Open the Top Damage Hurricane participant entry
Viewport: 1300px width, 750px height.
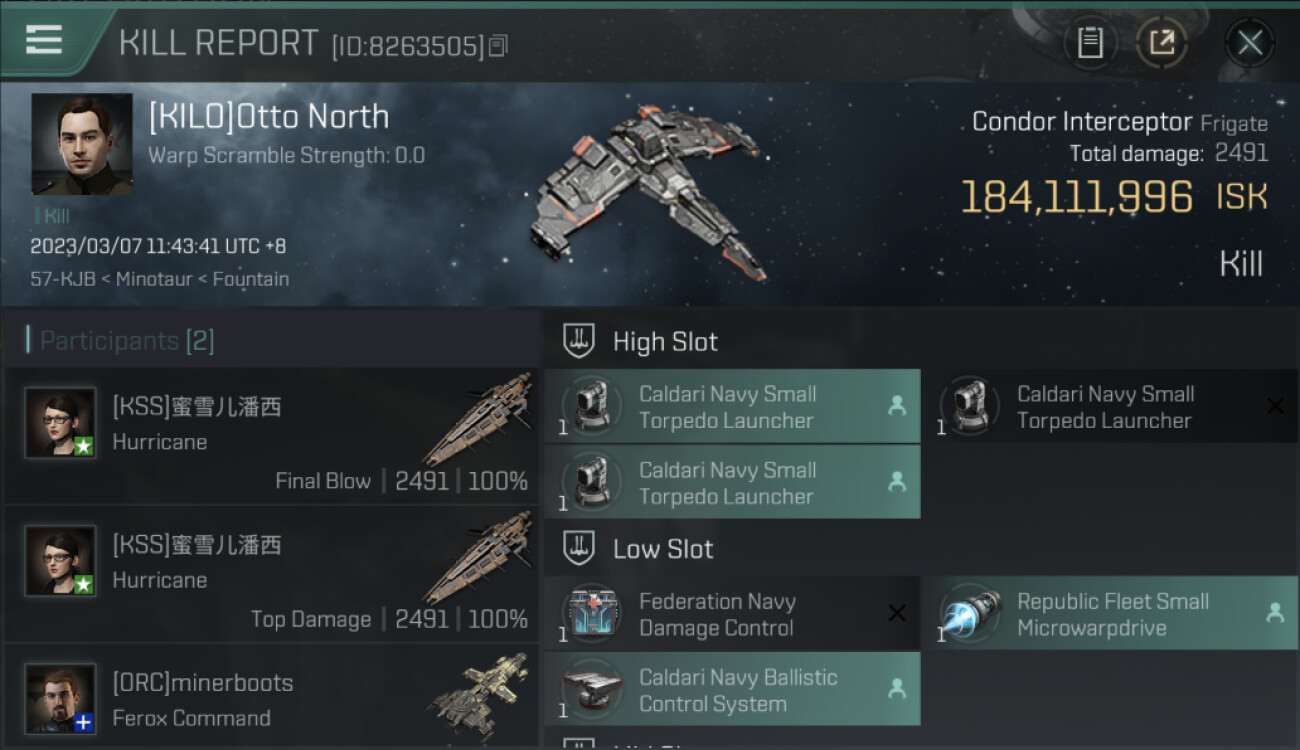[272, 574]
